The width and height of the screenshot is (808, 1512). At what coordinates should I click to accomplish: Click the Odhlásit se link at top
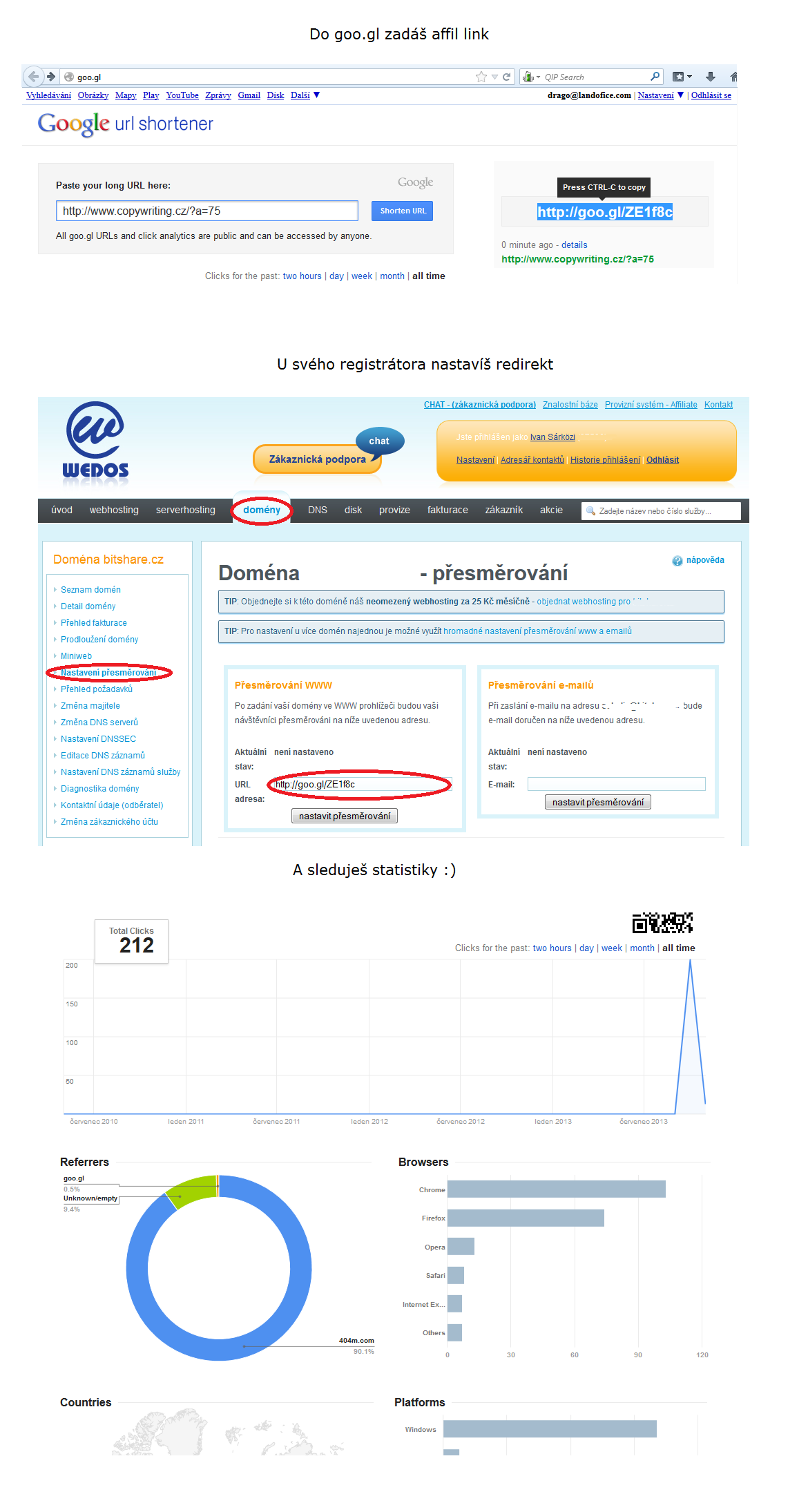711,95
